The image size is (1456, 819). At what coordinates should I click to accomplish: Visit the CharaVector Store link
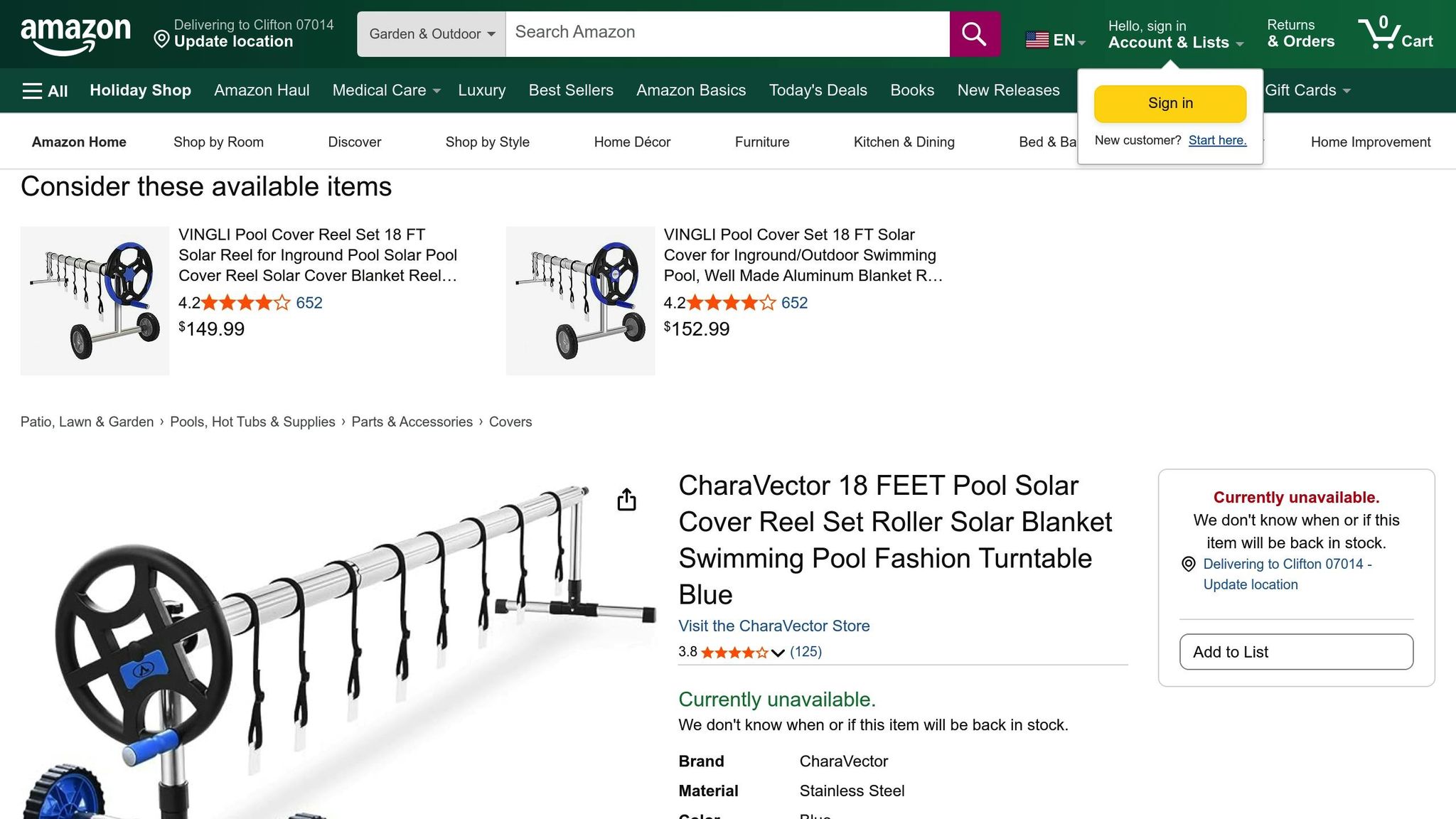tap(773, 626)
